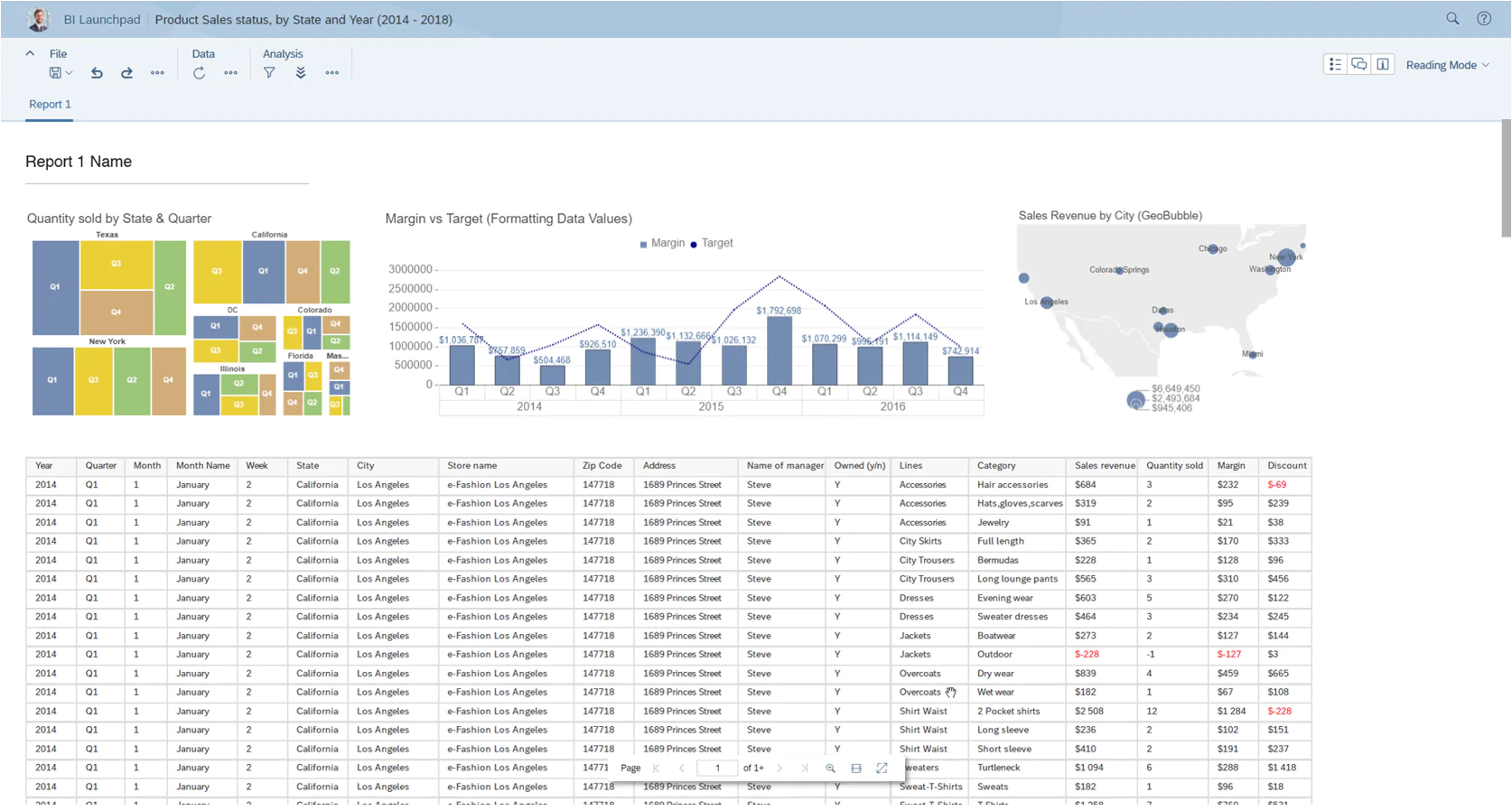Toggle the information panel icon
This screenshot has width=1512, height=811.
pyautogui.click(x=1383, y=64)
